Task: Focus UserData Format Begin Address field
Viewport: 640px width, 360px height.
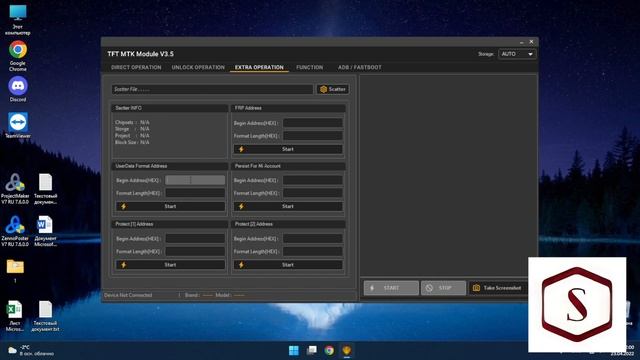Action: pos(195,180)
